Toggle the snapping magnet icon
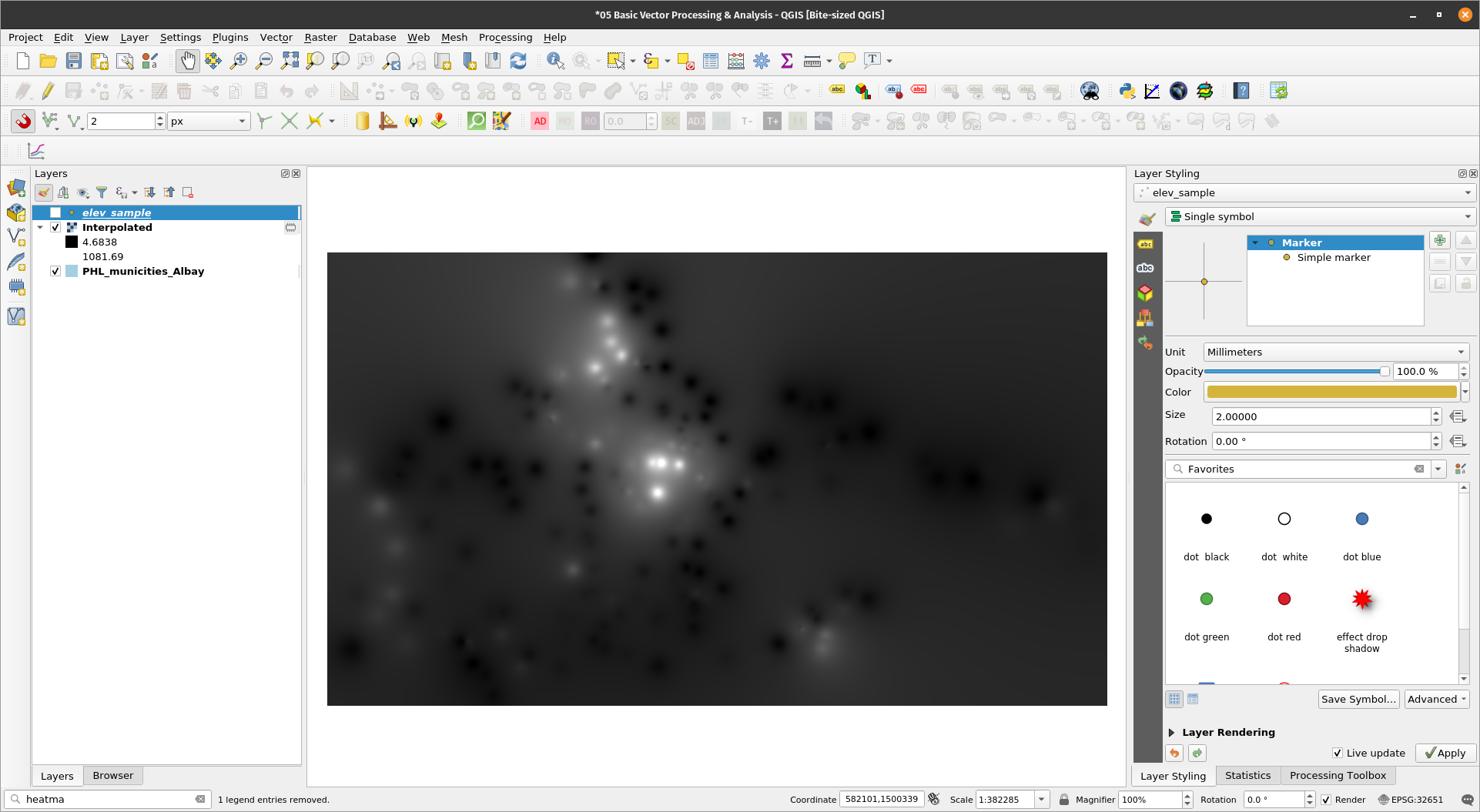The width and height of the screenshot is (1480, 812). coord(23,121)
